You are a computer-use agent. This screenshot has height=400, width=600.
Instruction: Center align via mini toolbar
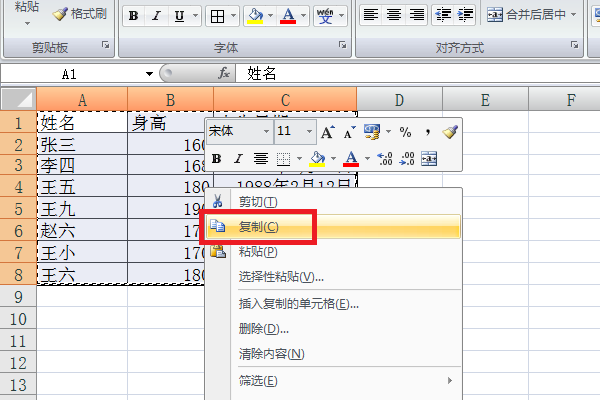(x=261, y=158)
